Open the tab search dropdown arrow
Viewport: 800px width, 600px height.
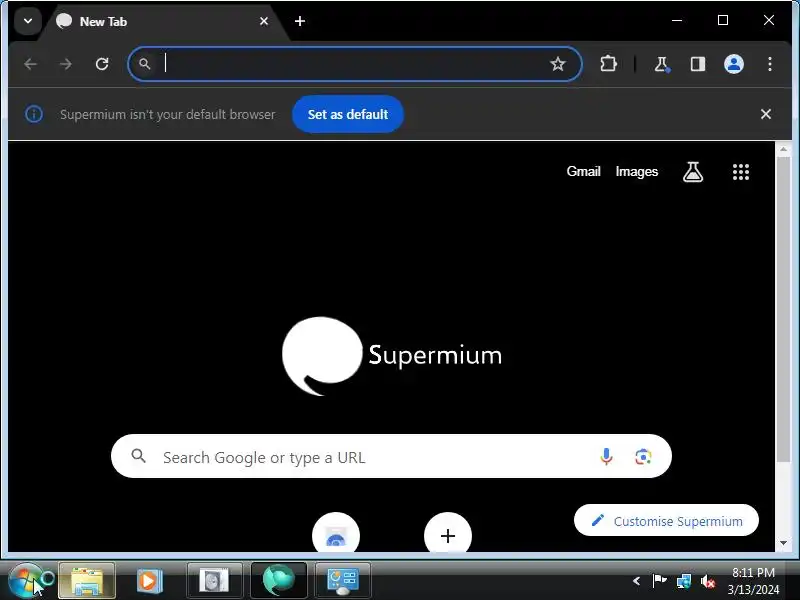pyautogui.click(x=28, y=21)
